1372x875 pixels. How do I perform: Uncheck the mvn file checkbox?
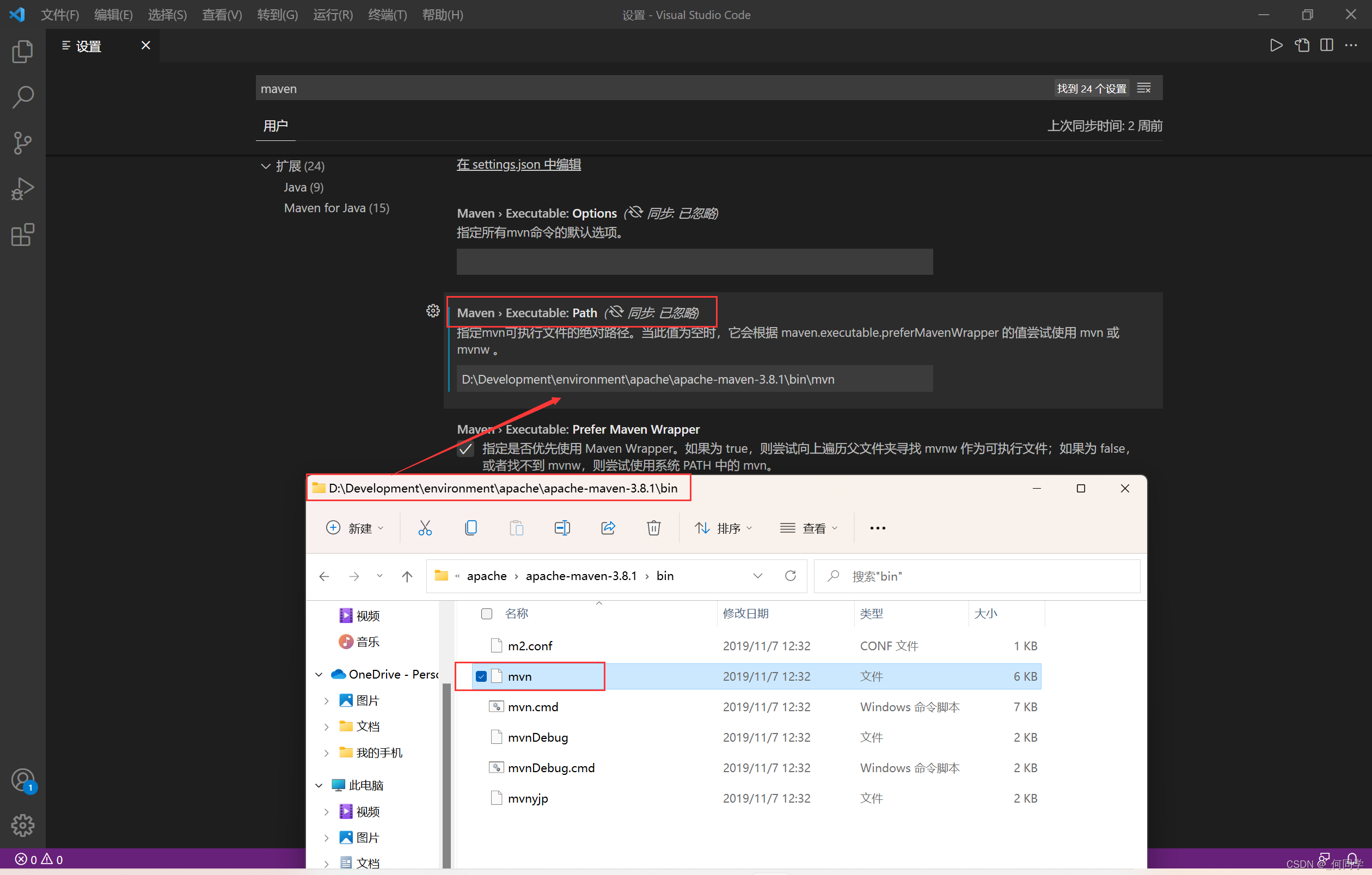coord(481,676)
